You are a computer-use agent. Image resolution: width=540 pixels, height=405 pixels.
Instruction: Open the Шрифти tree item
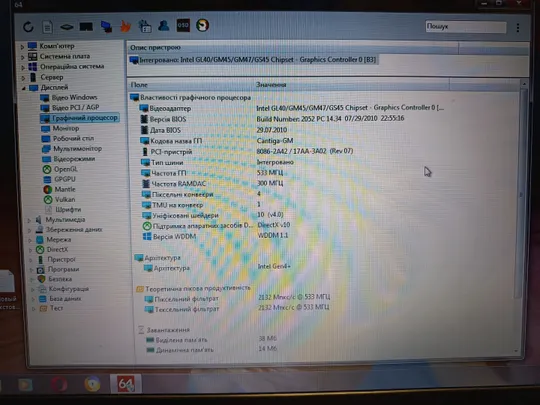point(63,209)
